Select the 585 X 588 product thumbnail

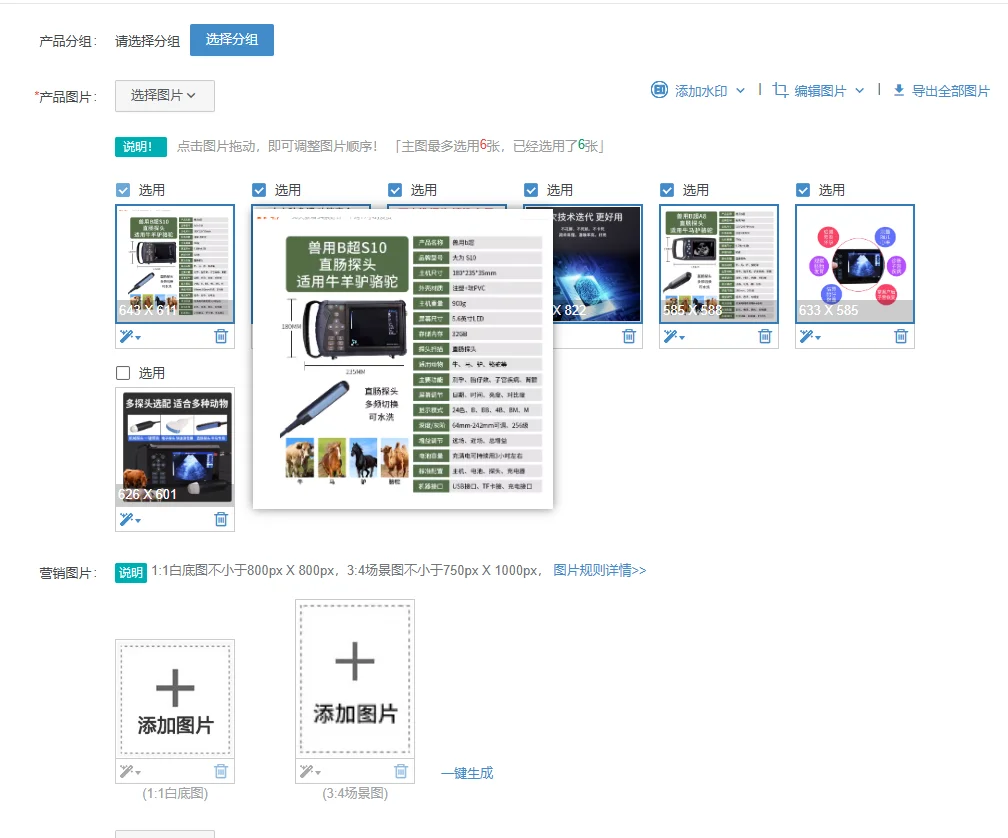719,264
